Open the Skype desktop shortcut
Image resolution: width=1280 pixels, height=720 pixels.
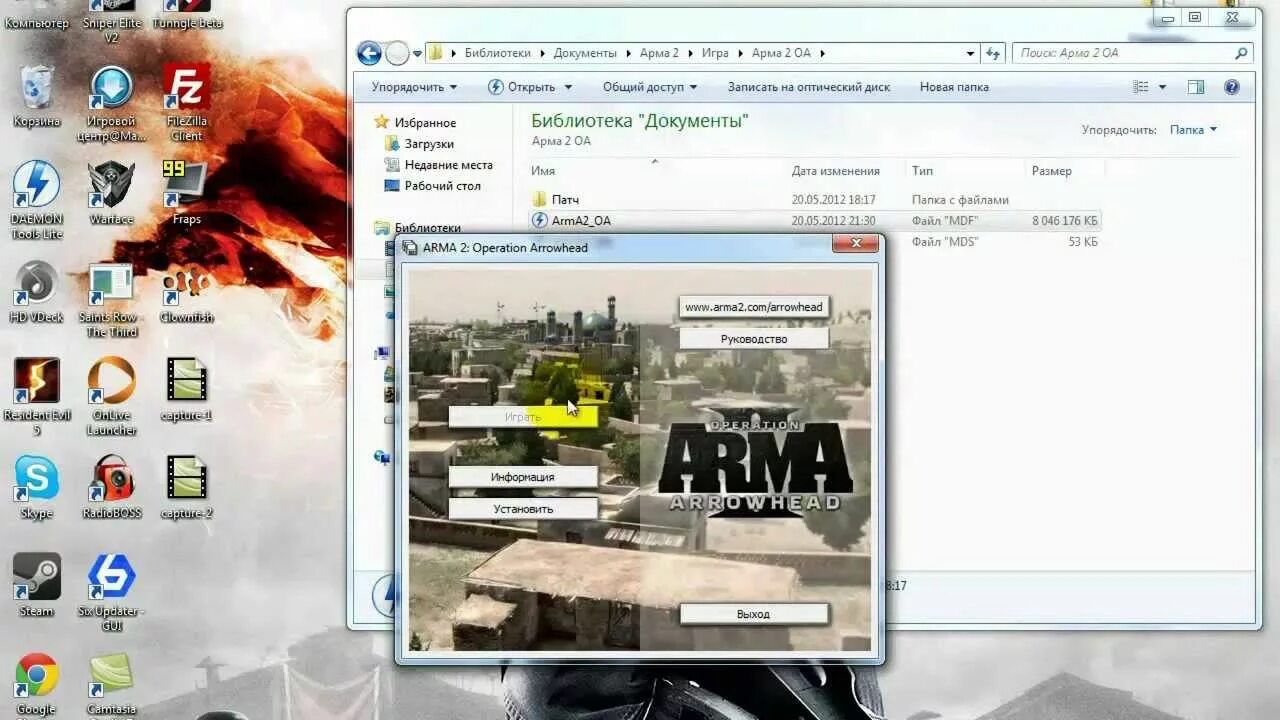click(x=37, y=488)
